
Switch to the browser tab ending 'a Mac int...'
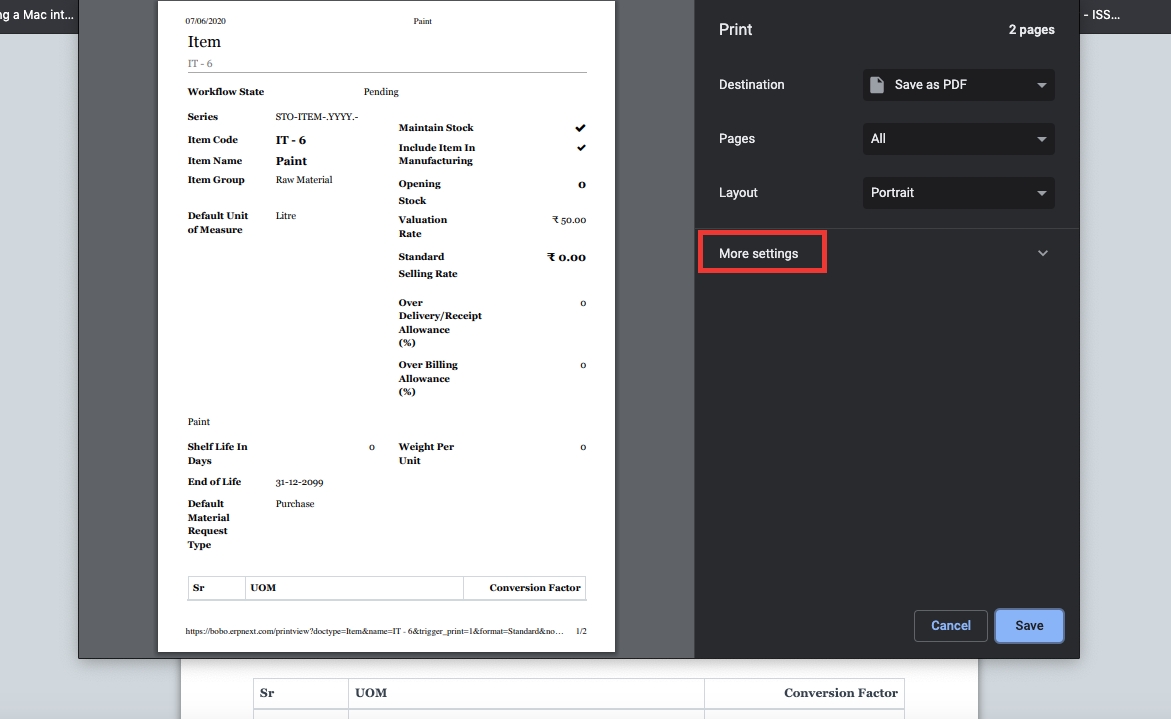point(38,15)
